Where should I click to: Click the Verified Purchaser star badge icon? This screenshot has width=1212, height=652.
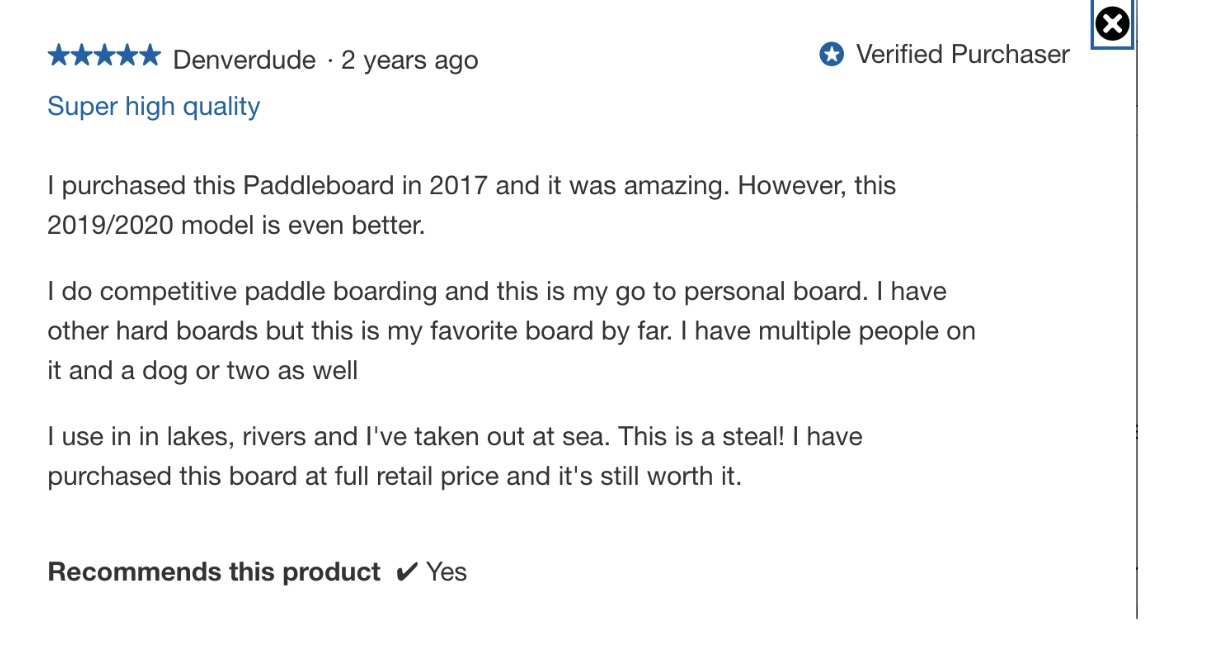point(831,55)
